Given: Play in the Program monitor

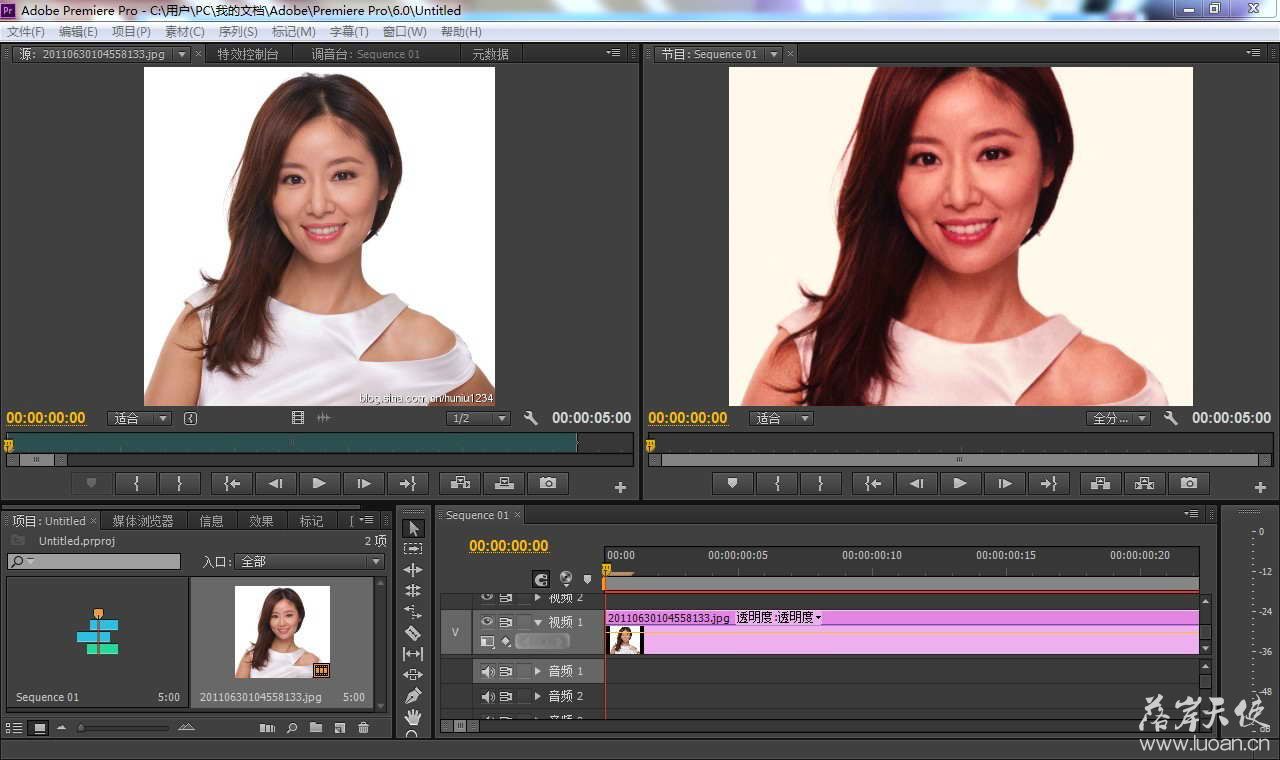Looking at the screenshot, I should coord(960,483).
